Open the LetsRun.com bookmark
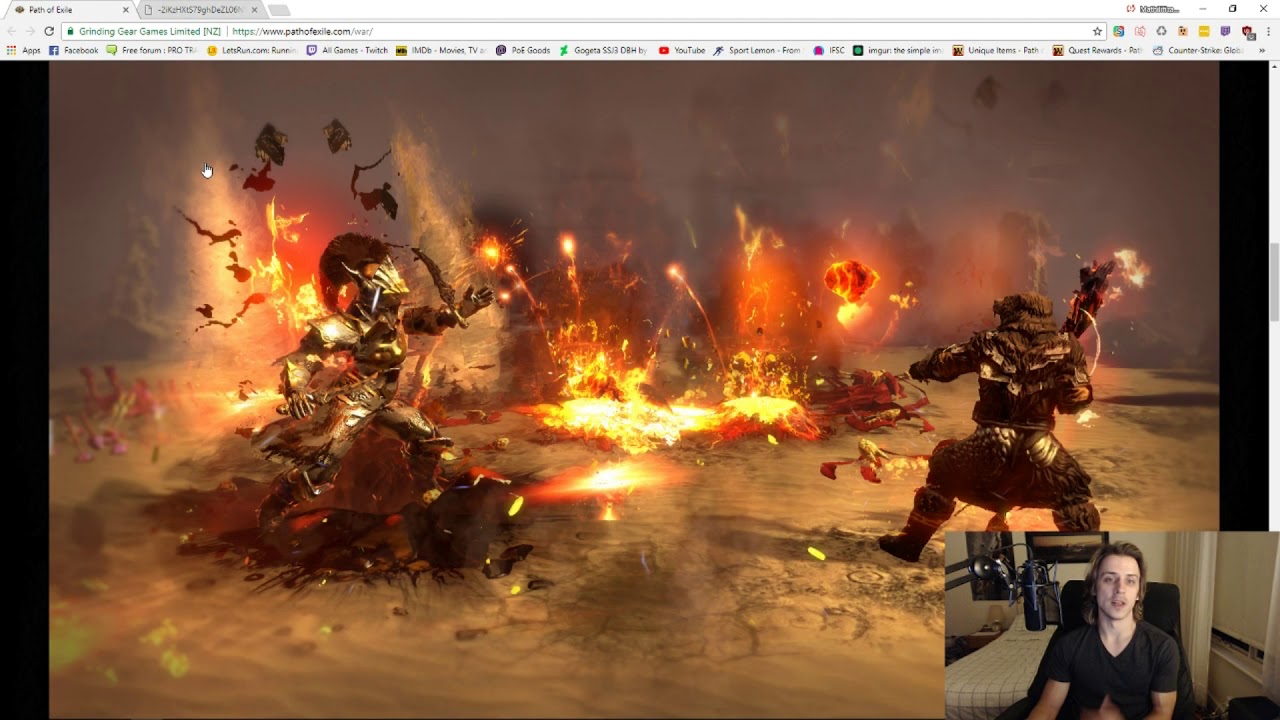 [252, 50]
